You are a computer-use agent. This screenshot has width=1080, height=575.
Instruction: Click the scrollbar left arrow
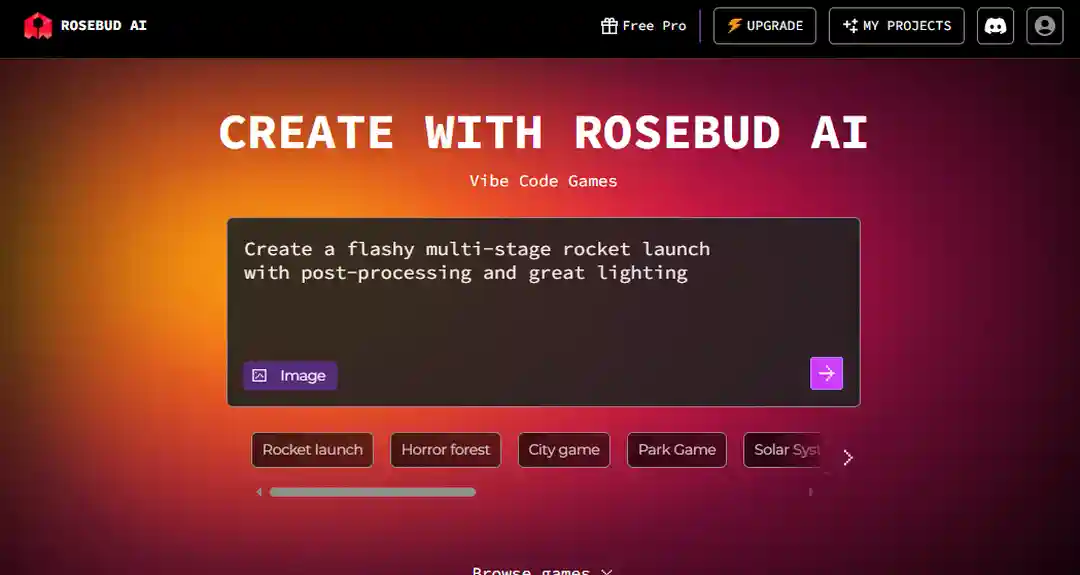click(259, 492)
